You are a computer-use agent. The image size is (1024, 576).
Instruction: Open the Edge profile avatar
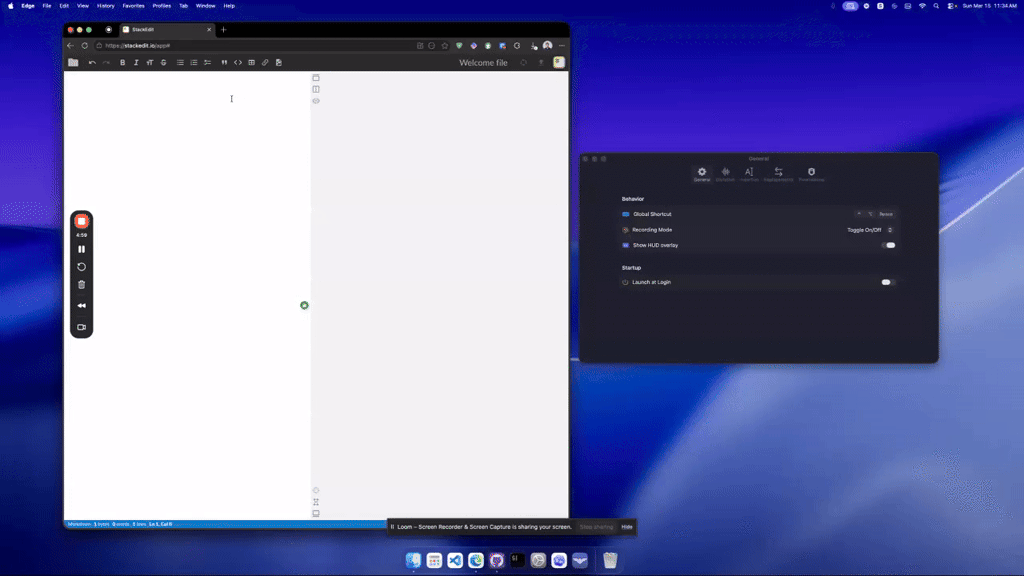click(547, 46)
